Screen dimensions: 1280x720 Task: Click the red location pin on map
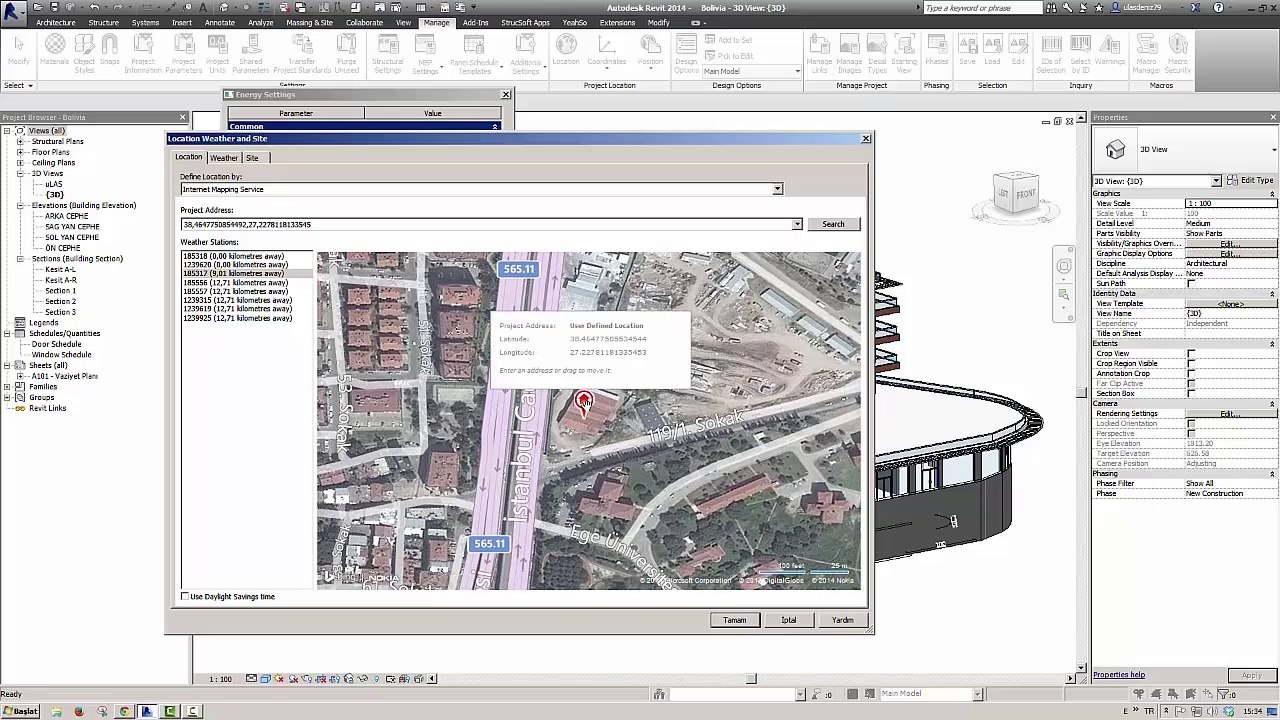click(x=584, y=402)
